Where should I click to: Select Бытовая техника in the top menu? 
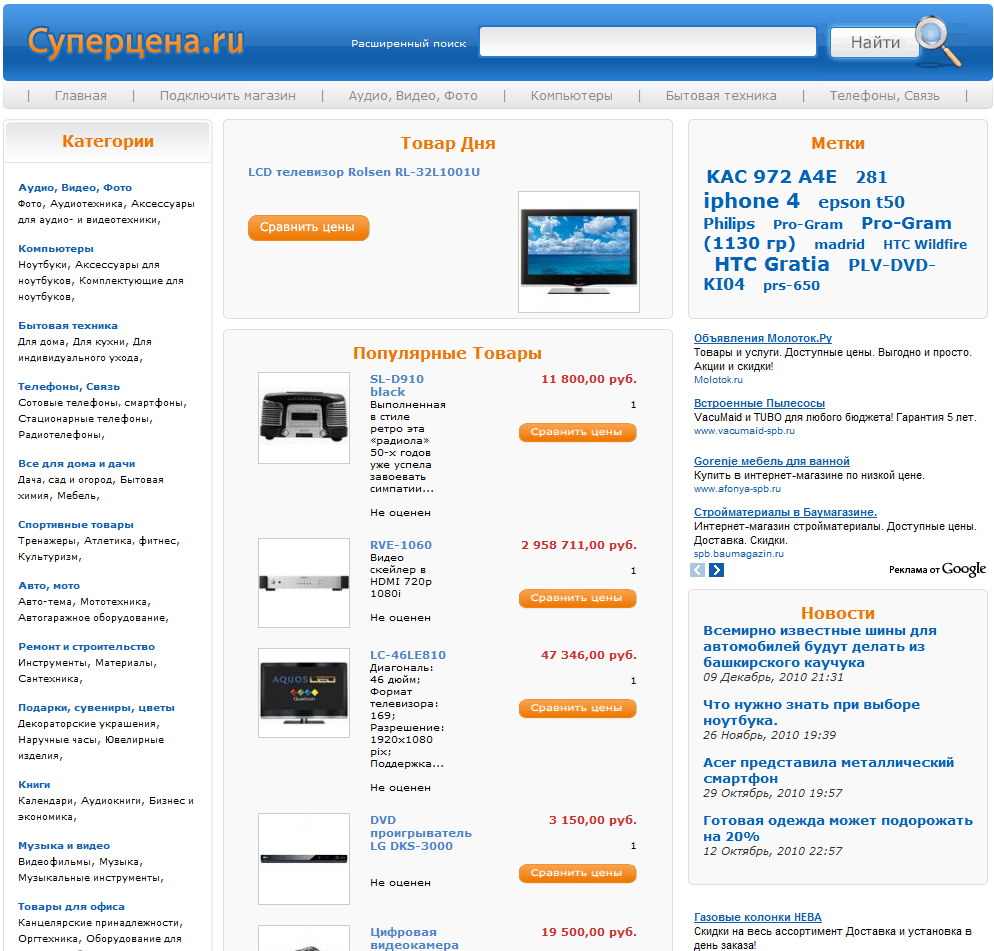(721, 96)
